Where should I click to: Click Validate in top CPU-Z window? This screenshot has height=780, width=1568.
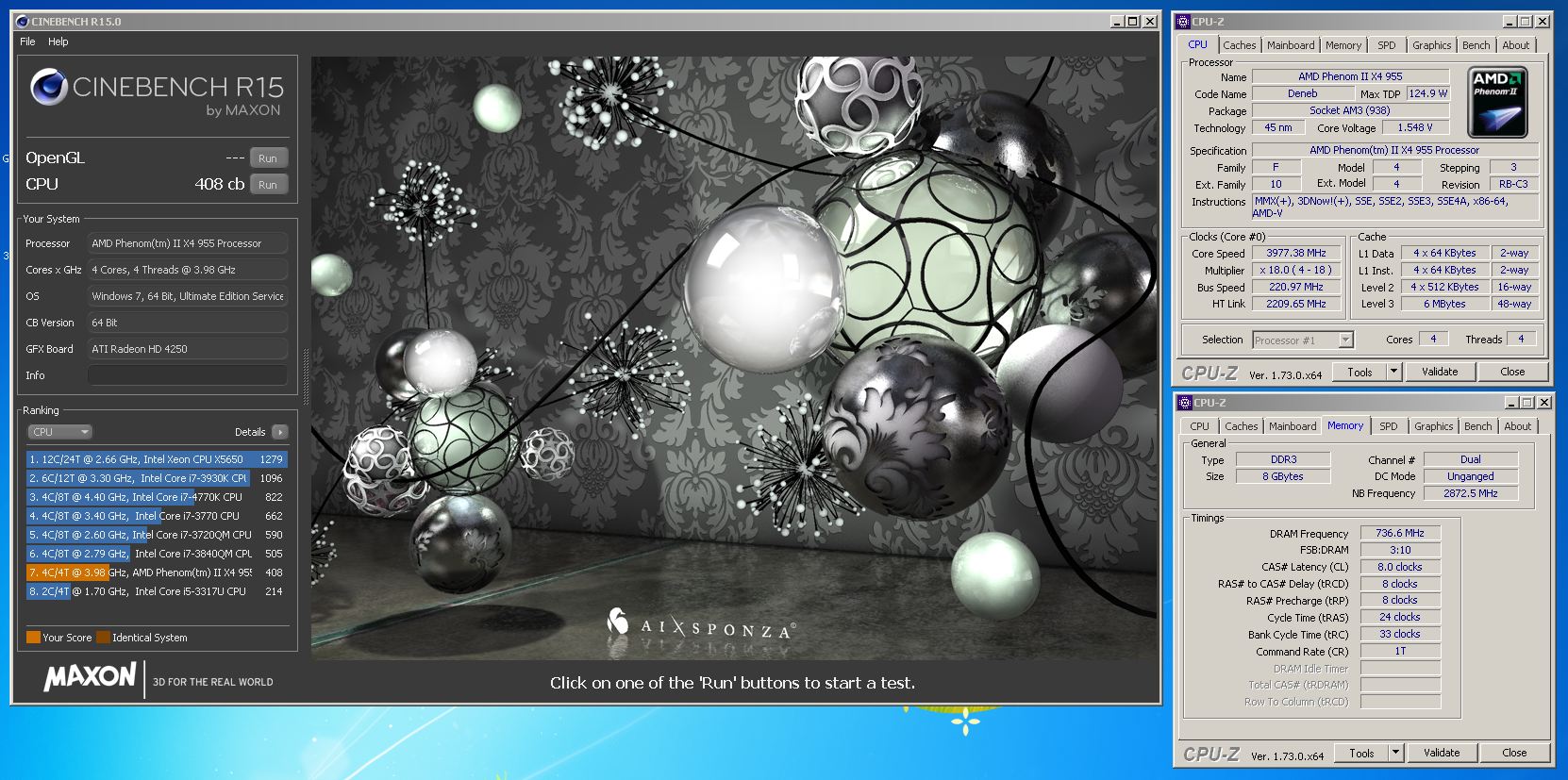click(x=1440, y=372)
